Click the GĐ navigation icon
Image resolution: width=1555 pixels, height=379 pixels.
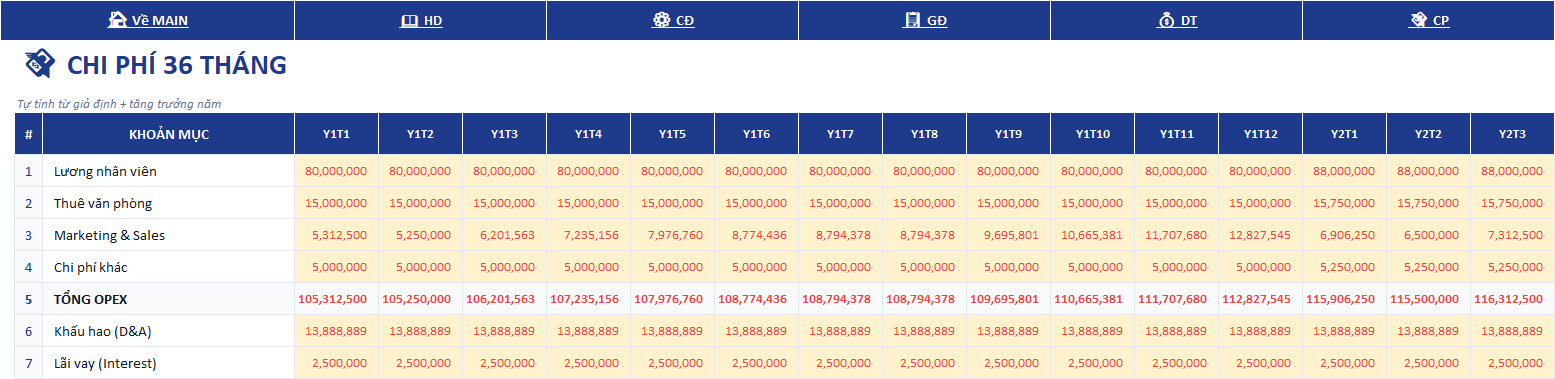[912, 20]
